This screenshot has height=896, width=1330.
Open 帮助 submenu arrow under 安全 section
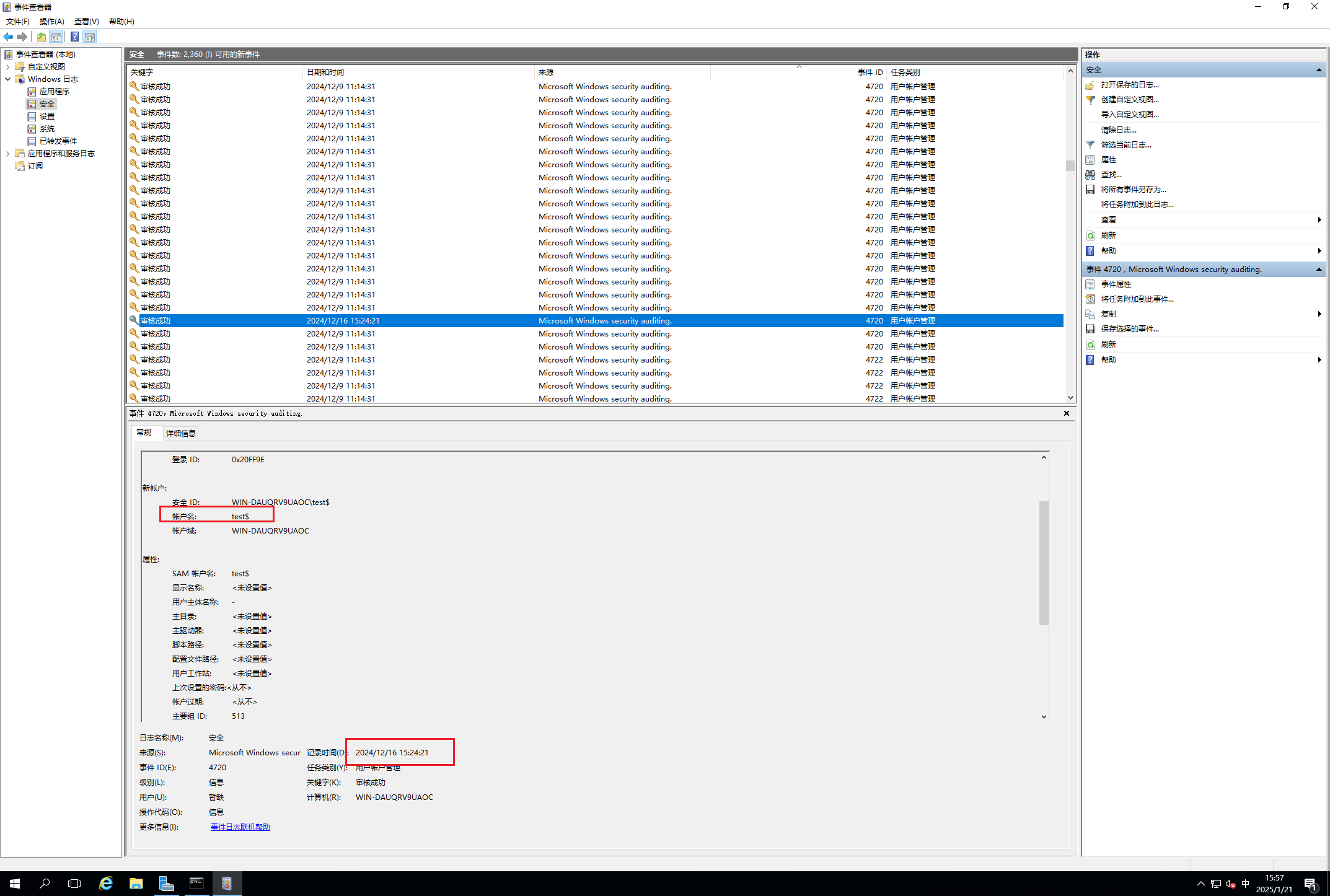click(1319, 251)
